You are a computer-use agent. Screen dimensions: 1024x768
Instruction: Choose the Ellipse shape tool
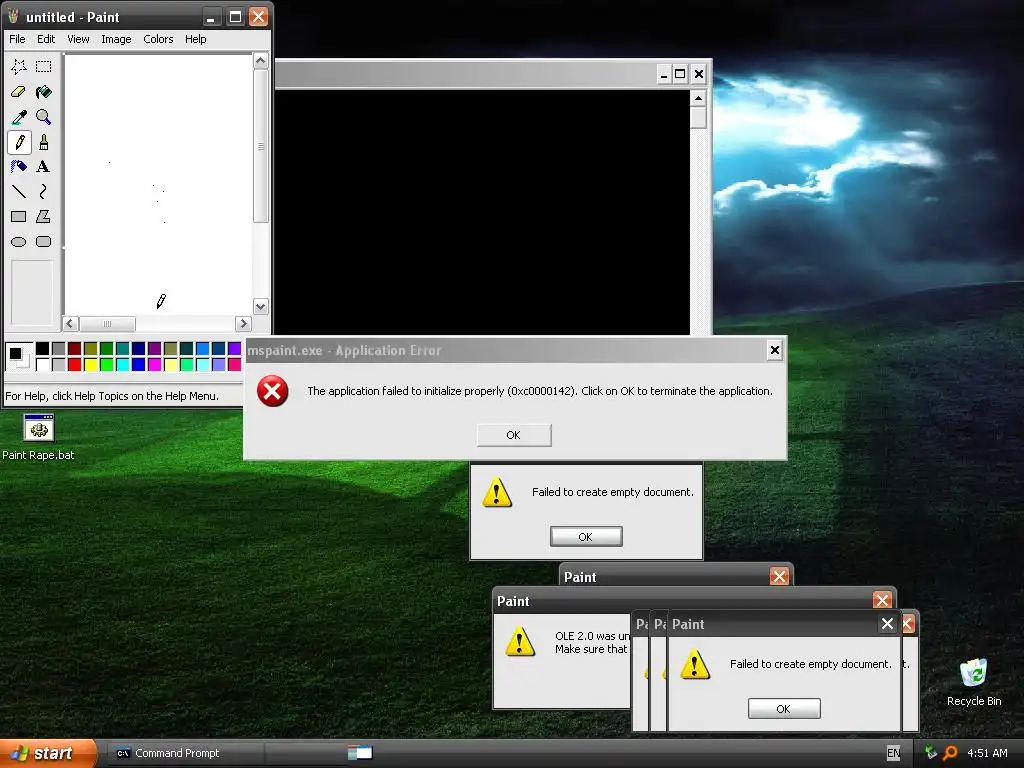pos(18,242)
